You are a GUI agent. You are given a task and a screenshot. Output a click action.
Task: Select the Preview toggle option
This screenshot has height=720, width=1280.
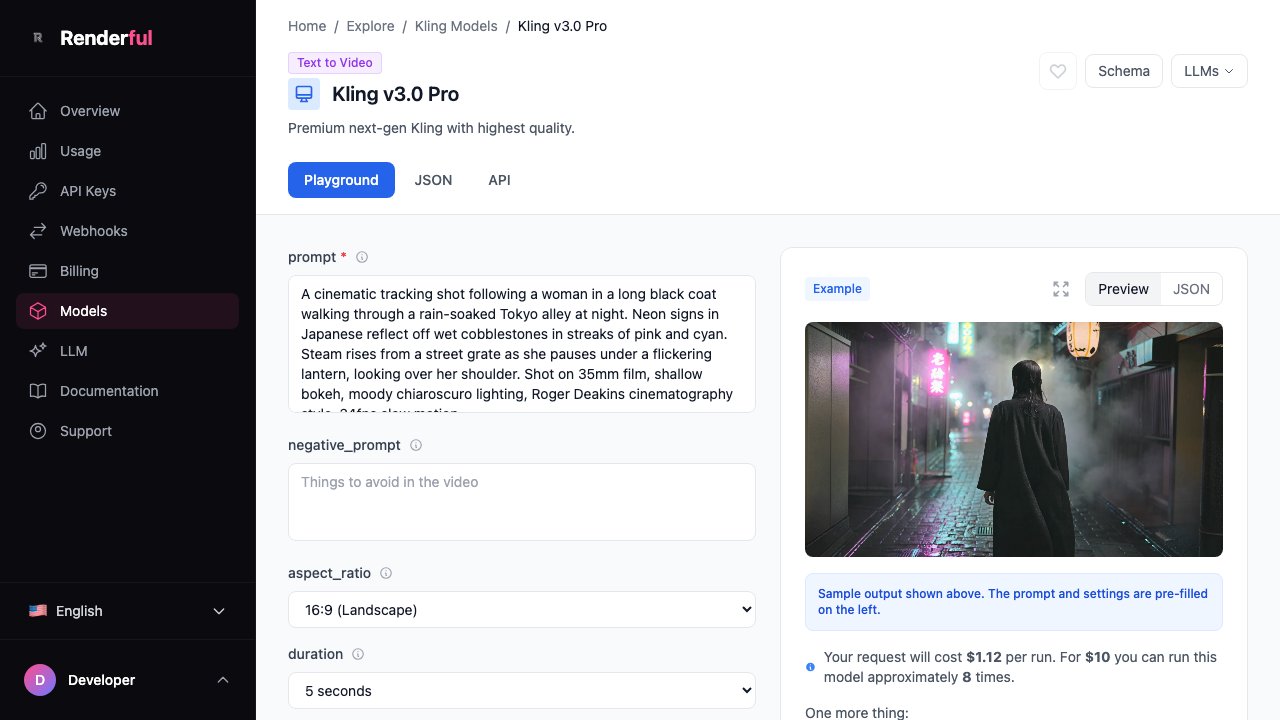click(x=1123, y=289)
